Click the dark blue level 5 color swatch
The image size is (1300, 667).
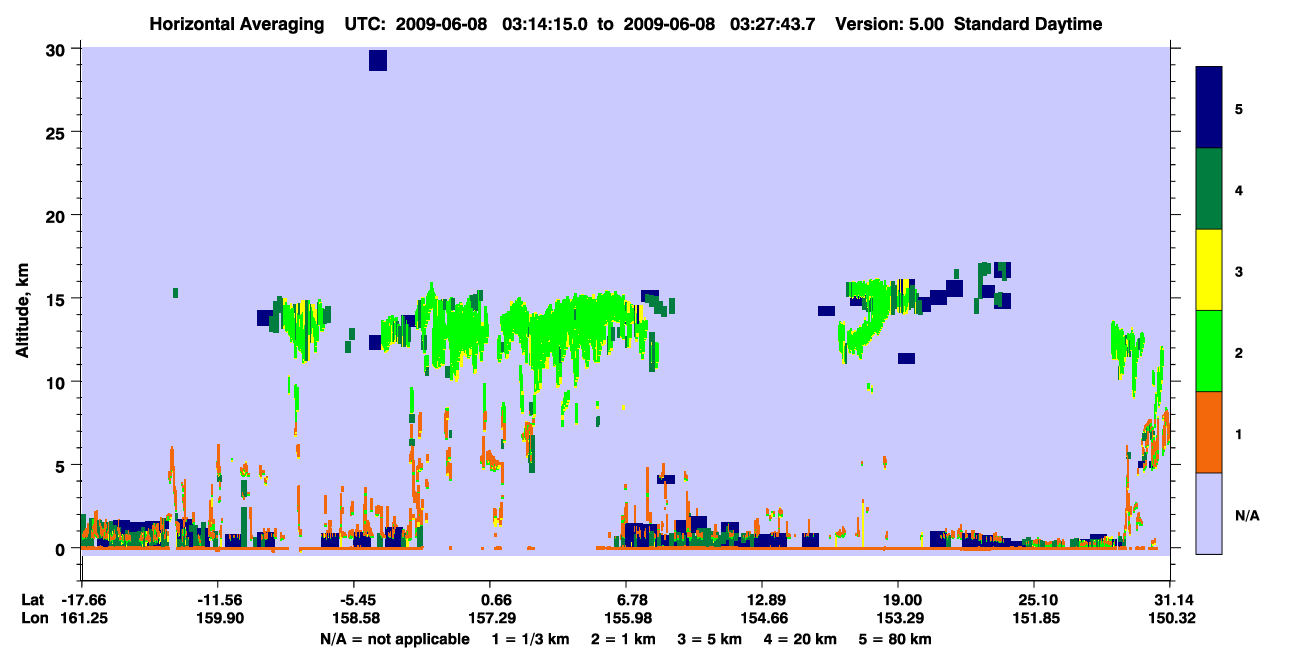1209,108
